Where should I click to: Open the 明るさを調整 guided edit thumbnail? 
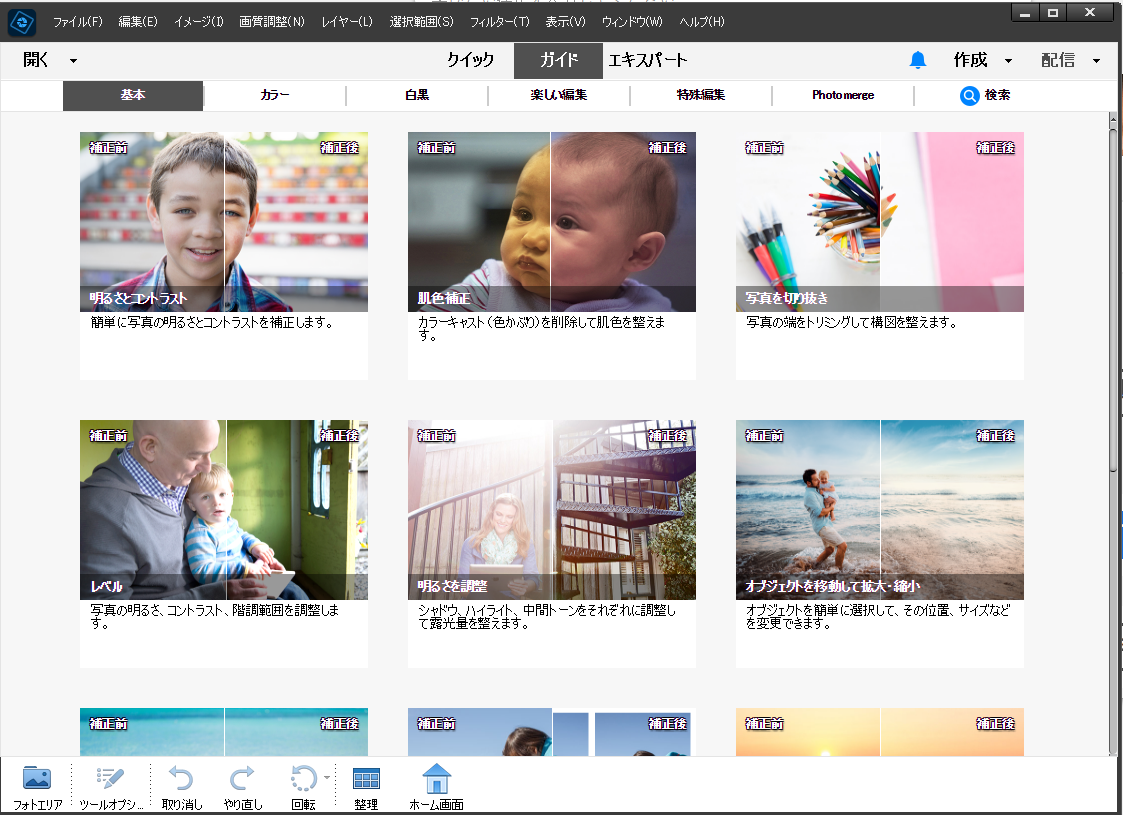(551, 510)
